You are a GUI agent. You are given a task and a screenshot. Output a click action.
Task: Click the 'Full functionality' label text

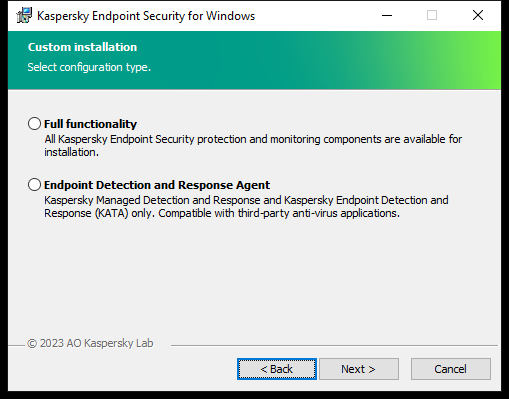tap(90, 124)
